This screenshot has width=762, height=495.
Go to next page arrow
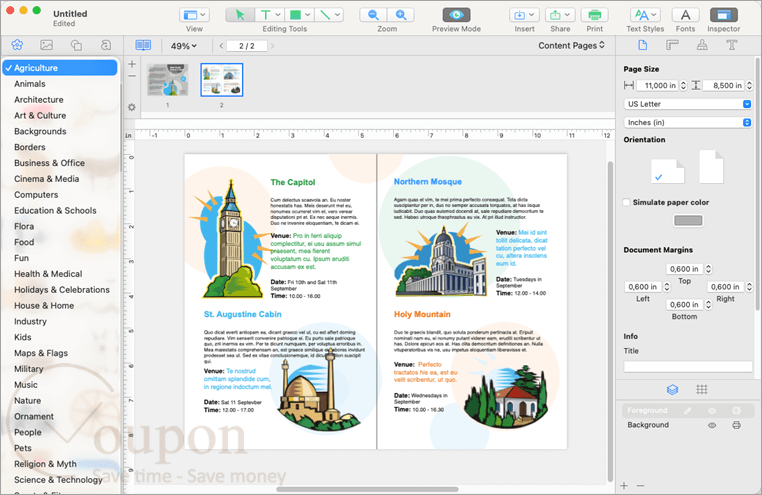(x=273, y=46)
